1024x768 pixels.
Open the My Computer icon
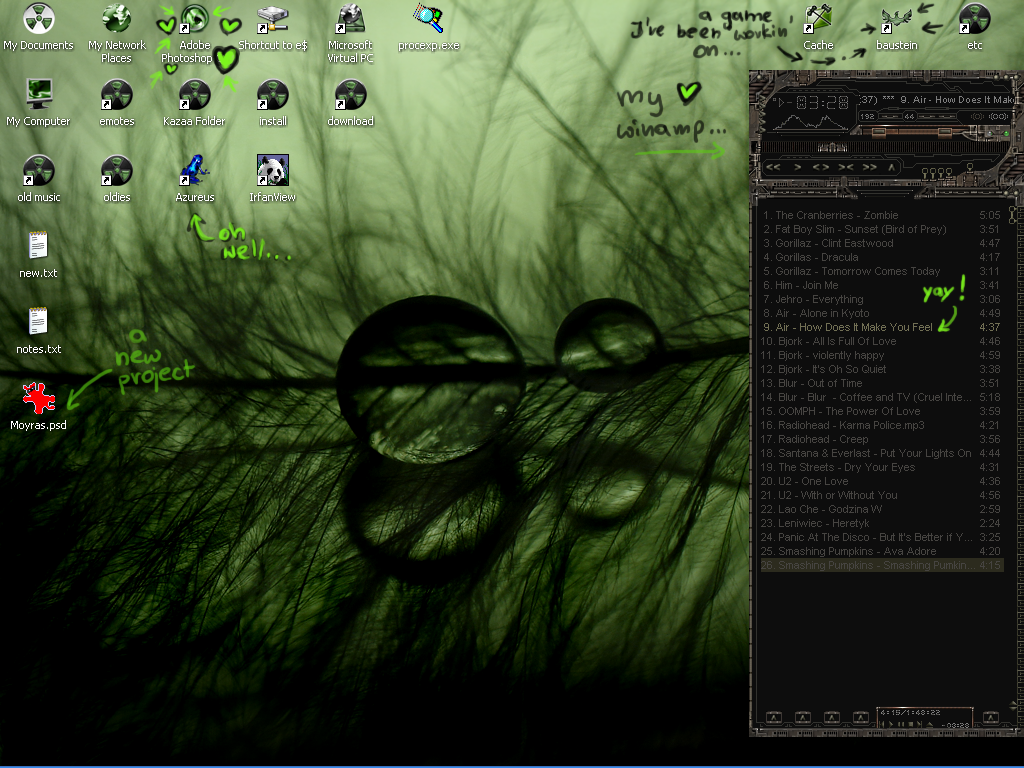[39, 103]
